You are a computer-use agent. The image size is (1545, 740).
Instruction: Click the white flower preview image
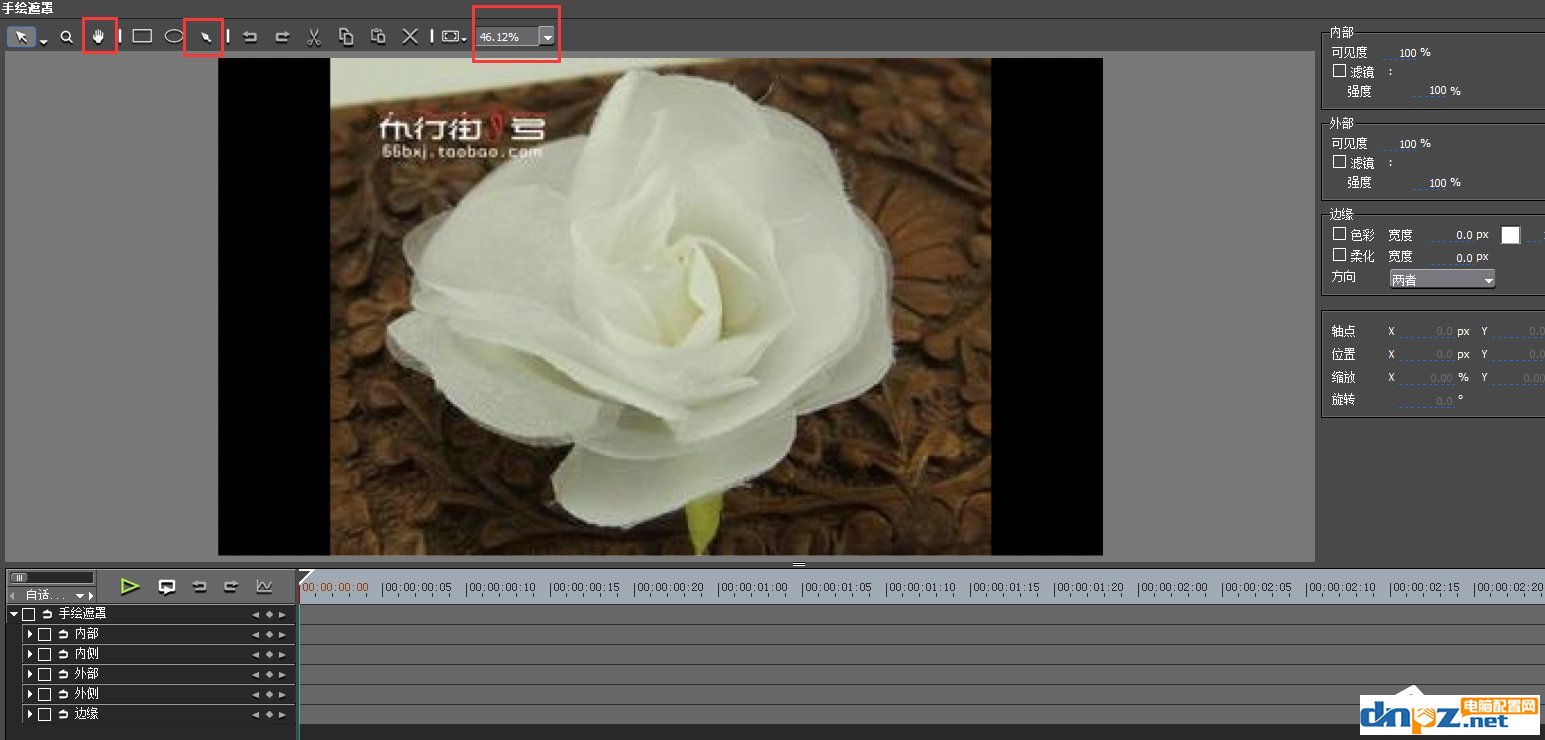[660, 306]
